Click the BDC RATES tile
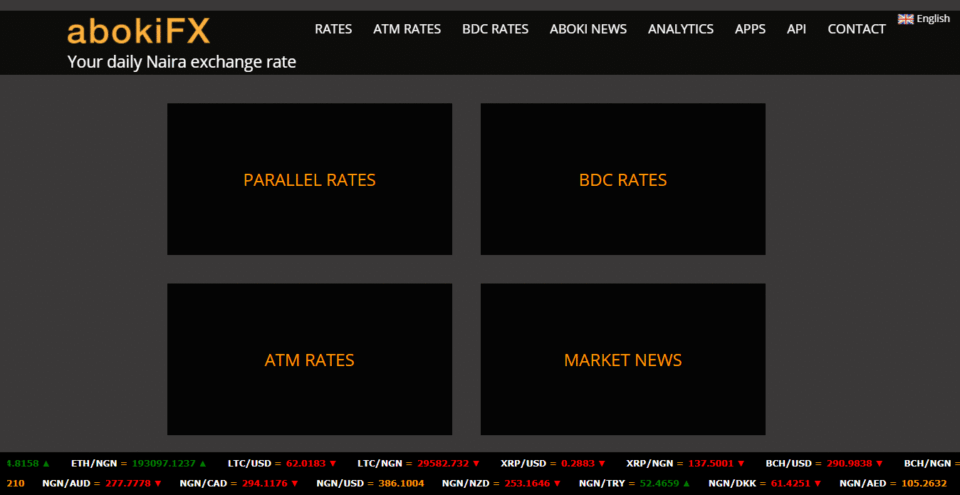 [x=622, y=180]
